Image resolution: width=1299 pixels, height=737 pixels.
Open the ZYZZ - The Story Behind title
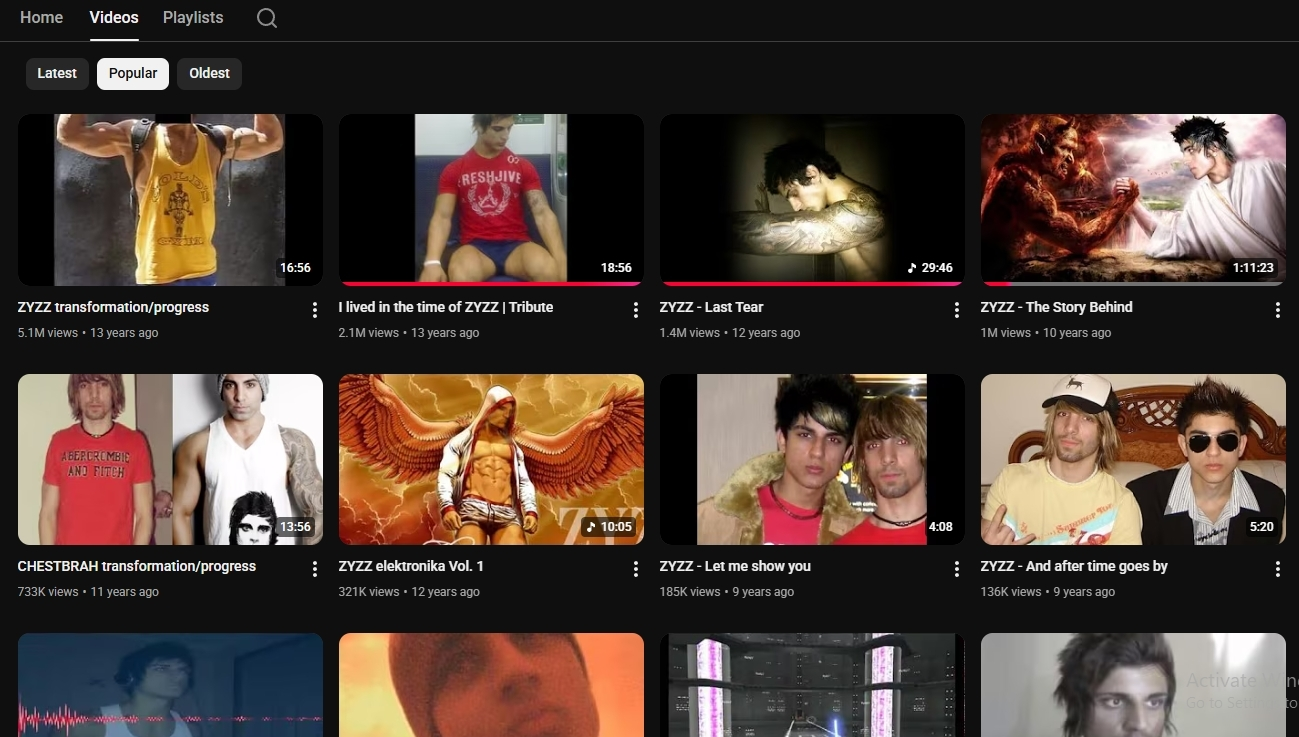point(1057,307)
